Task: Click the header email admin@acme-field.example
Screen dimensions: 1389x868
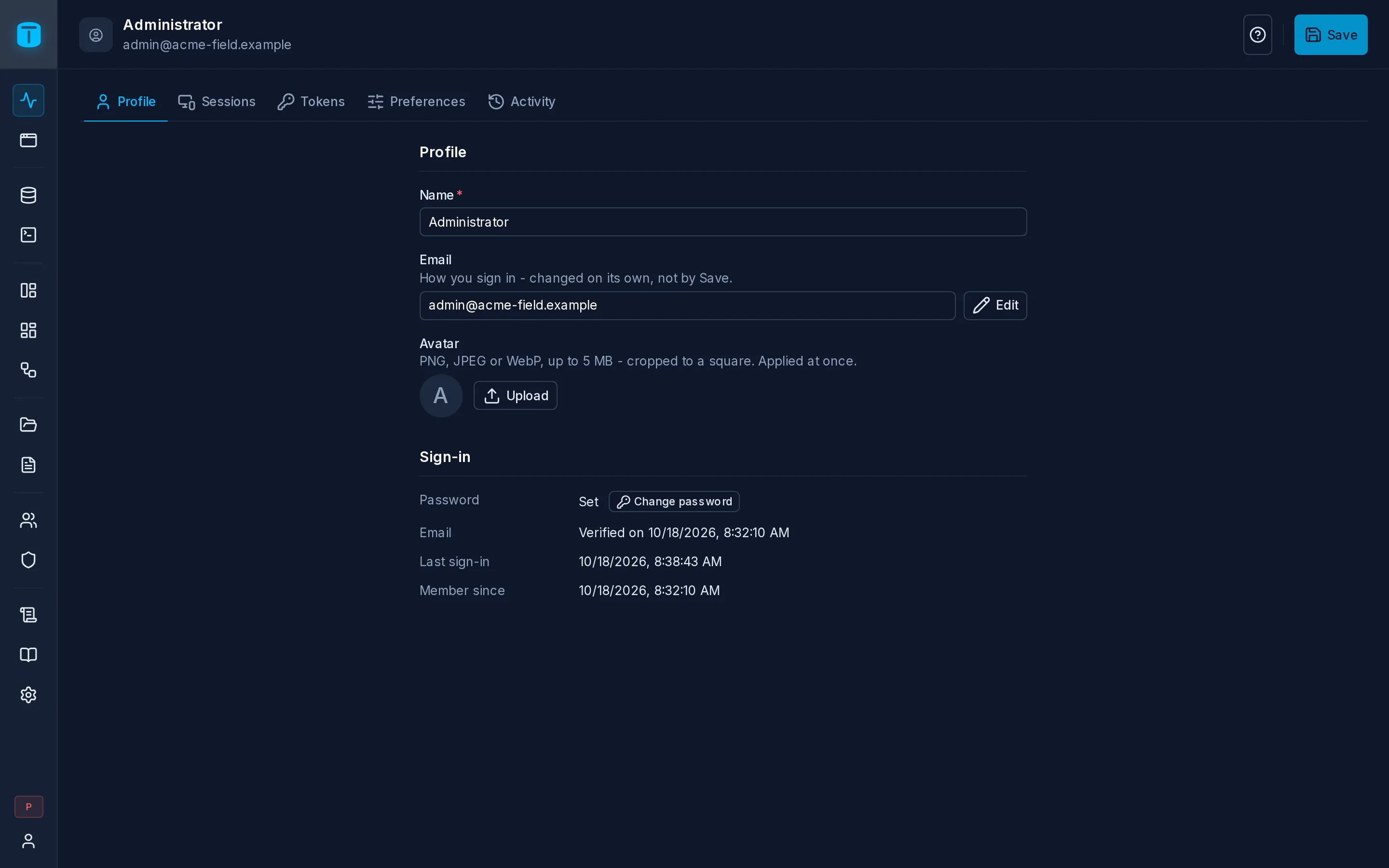Action: tap(206, 45)
